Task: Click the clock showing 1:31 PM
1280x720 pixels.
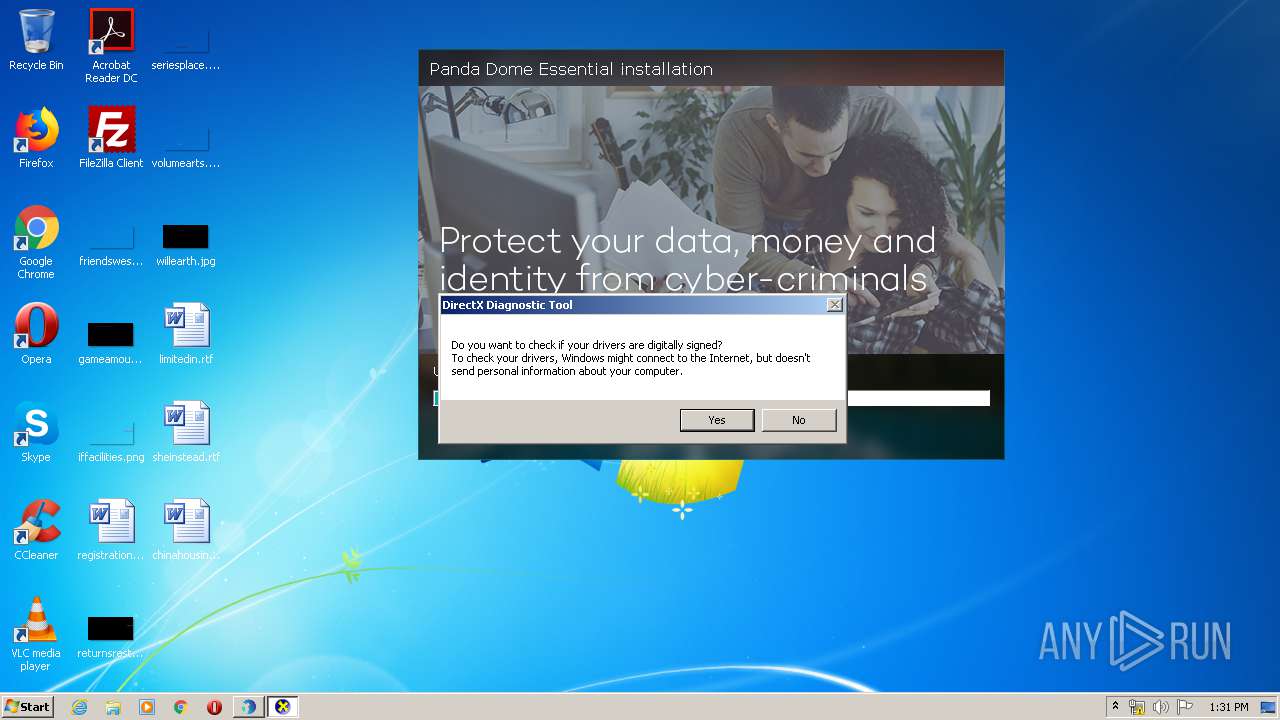Action: coord(1229,707)
